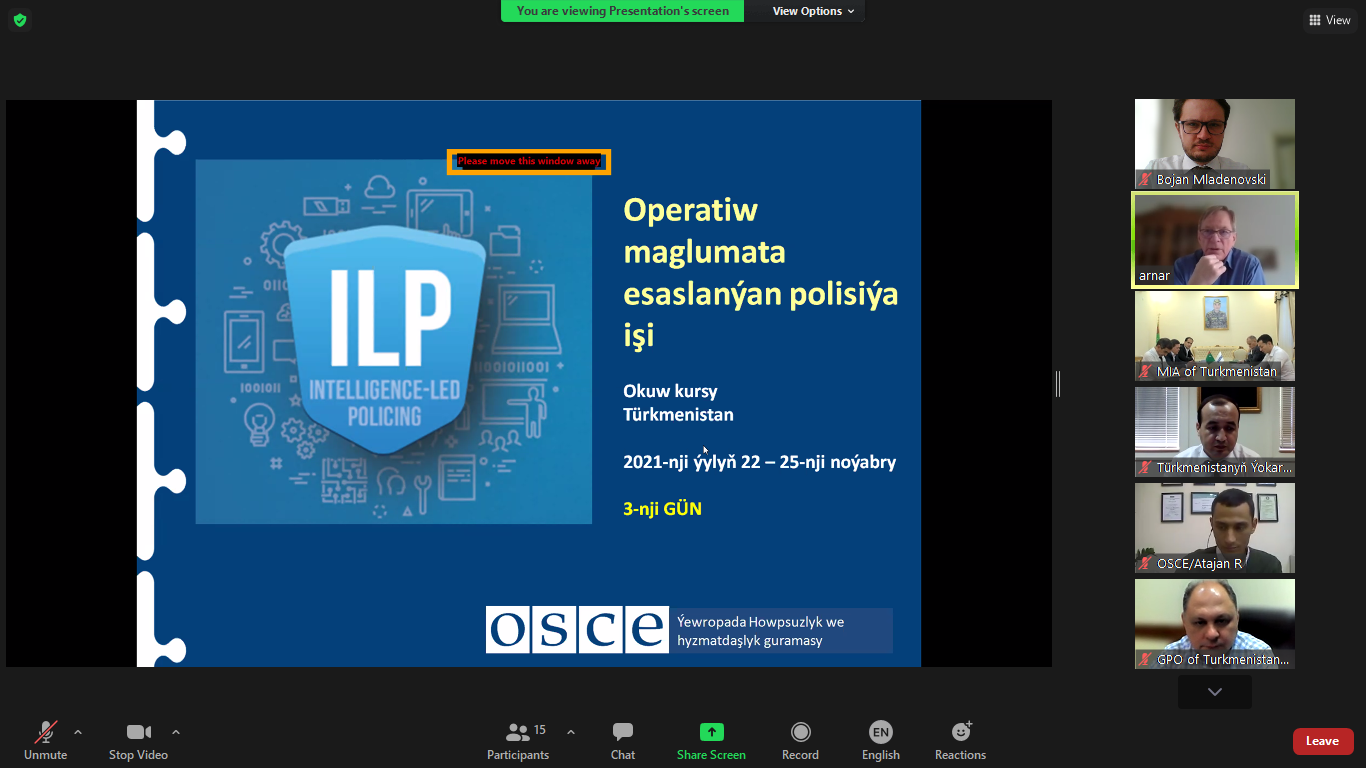Stop Video camera toggle
The image size is (1366, 768).
[138, 741]
